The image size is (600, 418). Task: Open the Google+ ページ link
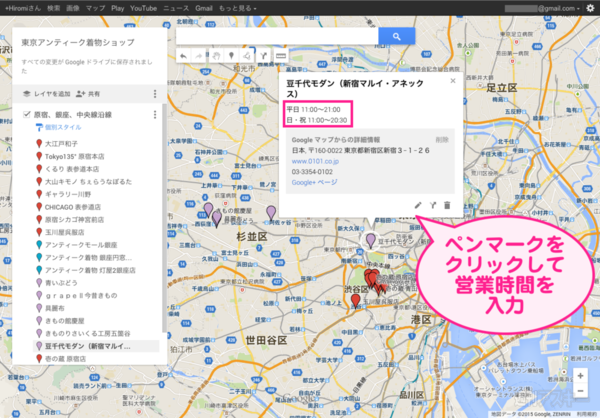(314, 183)
